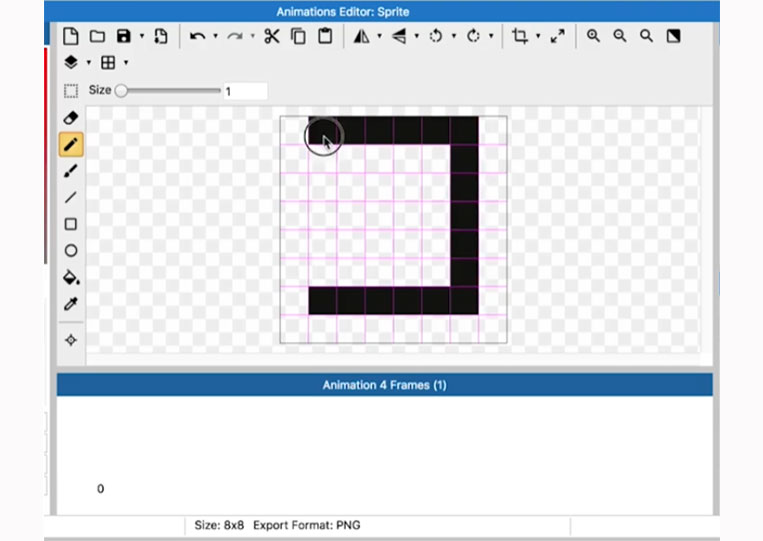This screenshot has height=541, width=763.
Task: Flip the sprite horizontally
Action: 361,36
